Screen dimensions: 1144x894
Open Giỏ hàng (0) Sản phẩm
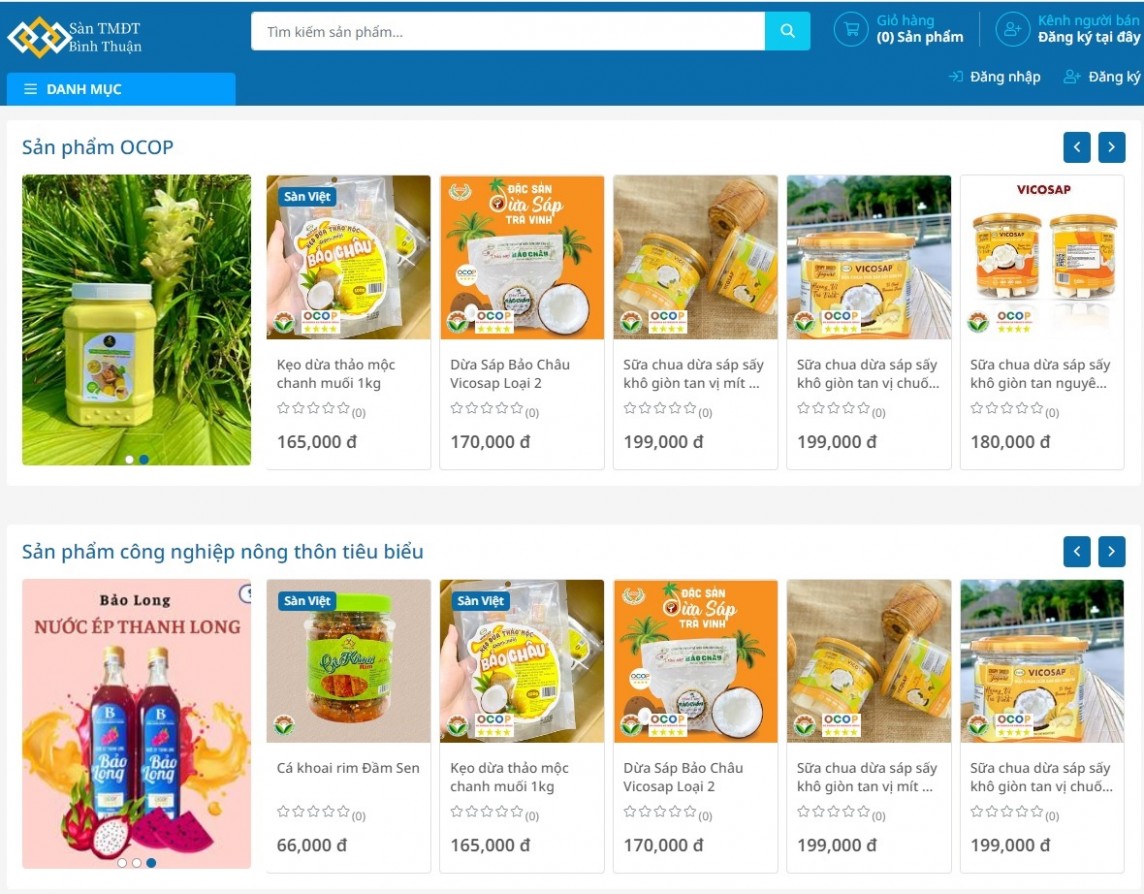pyautogui.click(x=919, y=29)
